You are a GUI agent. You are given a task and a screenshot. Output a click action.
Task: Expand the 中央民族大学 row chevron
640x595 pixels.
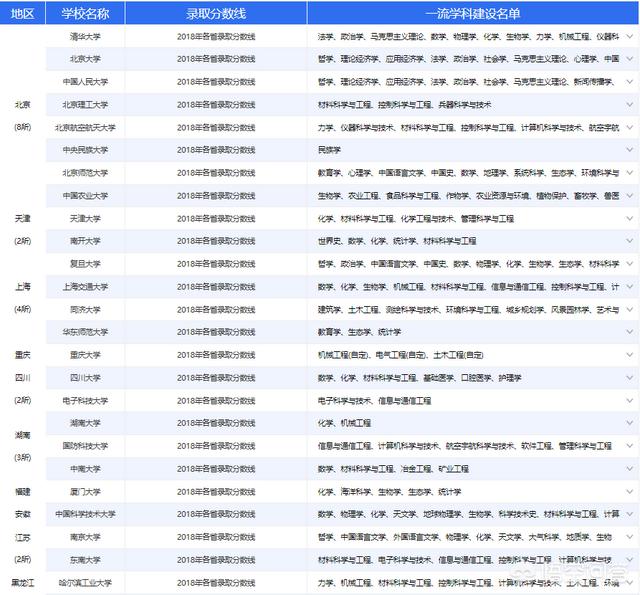[629, 150]
